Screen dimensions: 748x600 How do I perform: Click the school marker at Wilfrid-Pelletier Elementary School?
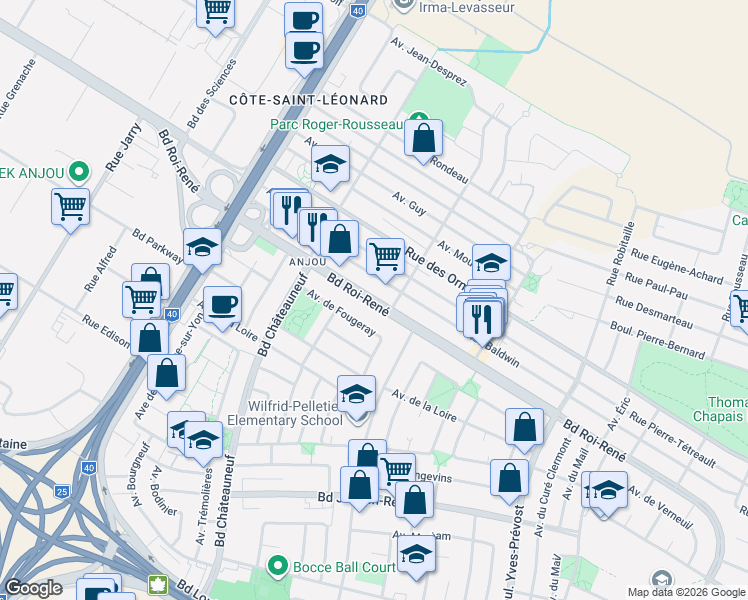(356, 395)
